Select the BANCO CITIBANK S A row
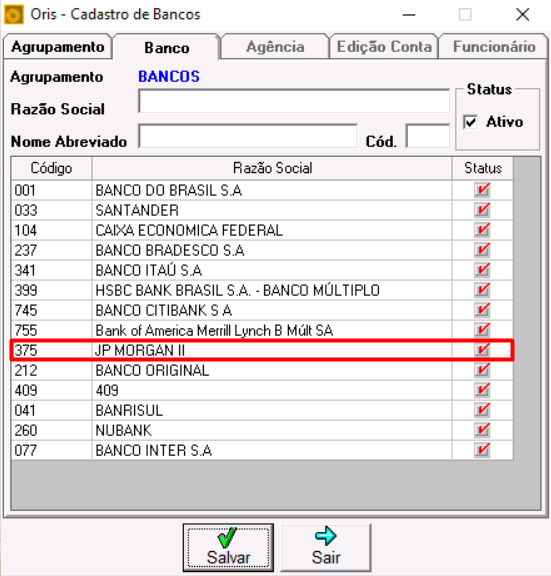Viewport: 551px width, 576px height. click(x=262, y=310)
